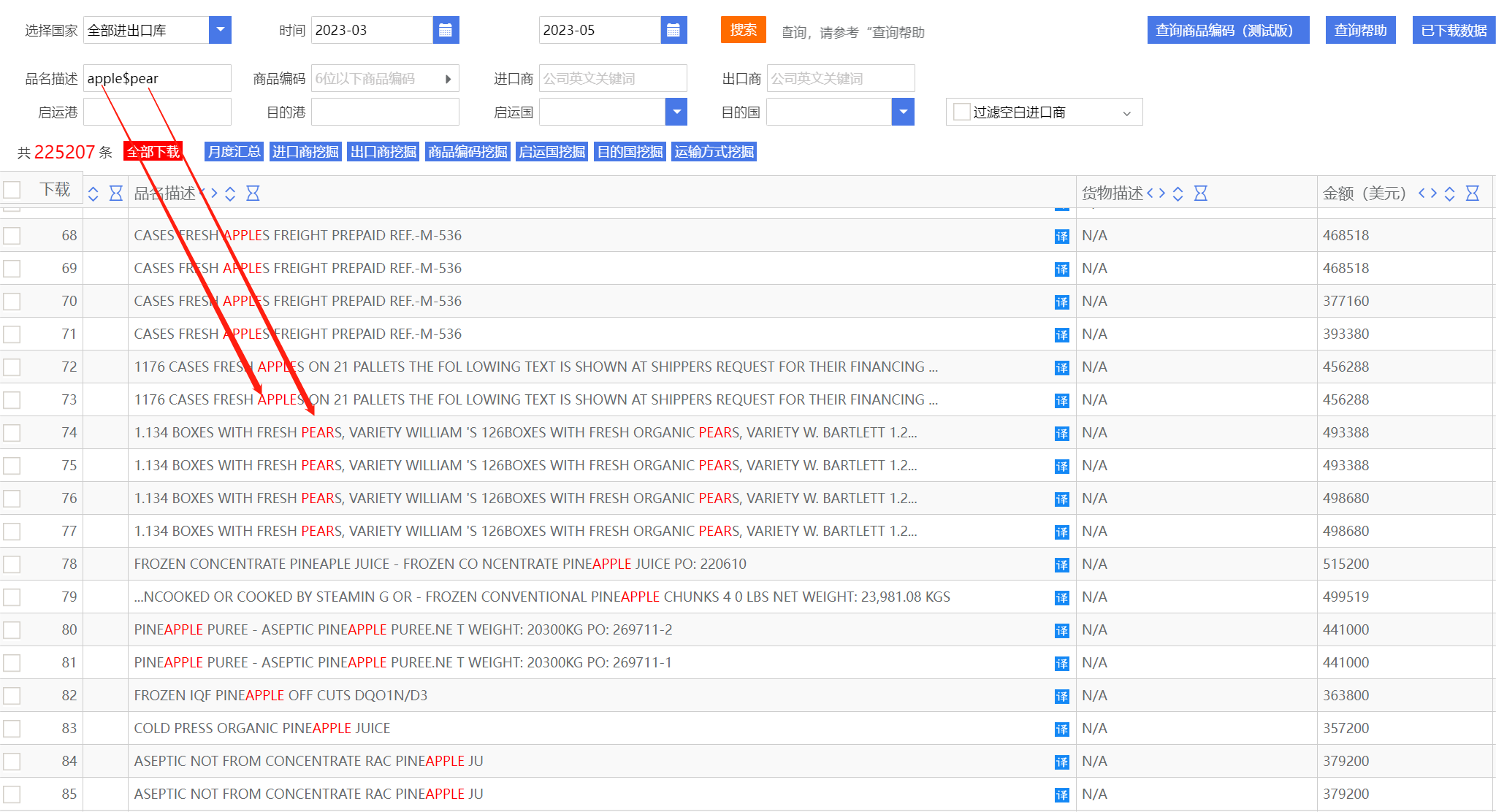The width and height of the screenshot is (1496, 812).
Task: Open the 运输方式挖掘 tab
Action: [714, 152]
